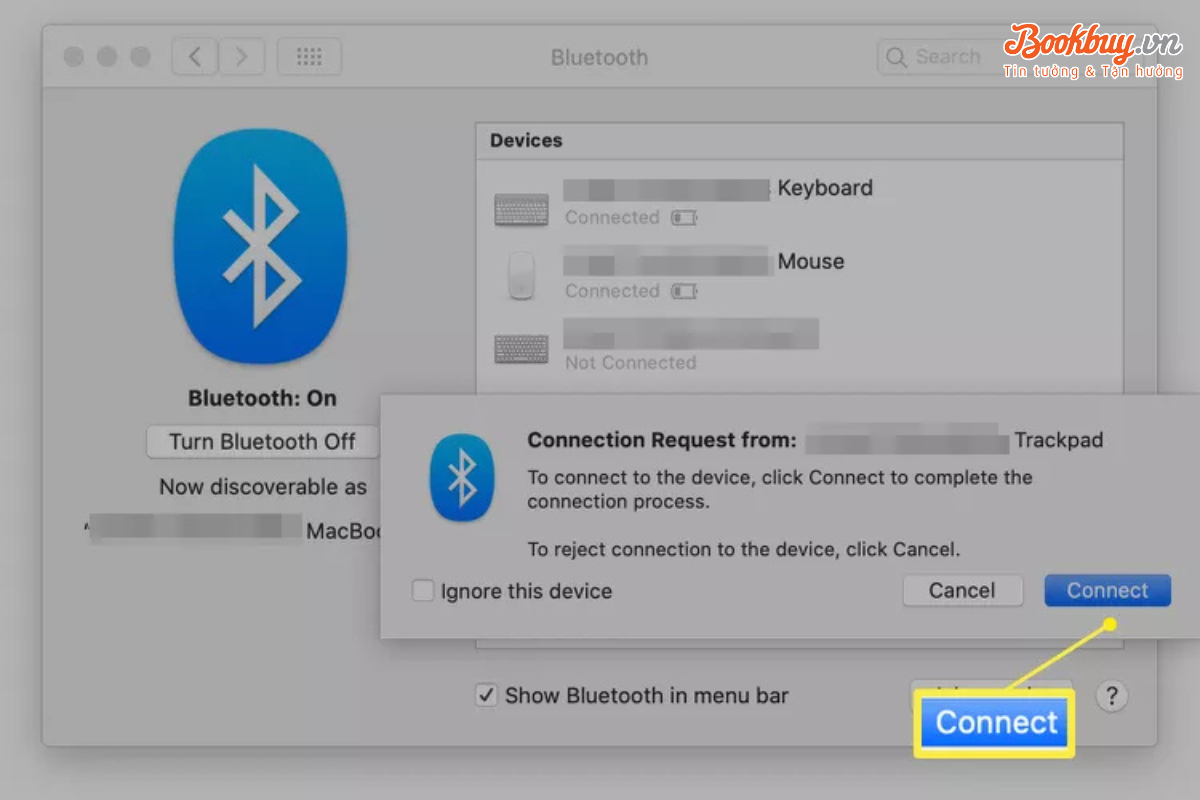Click the blue Connect button in the dialog
Viewport: 1200px width, 800px height.
[1107, 590]
